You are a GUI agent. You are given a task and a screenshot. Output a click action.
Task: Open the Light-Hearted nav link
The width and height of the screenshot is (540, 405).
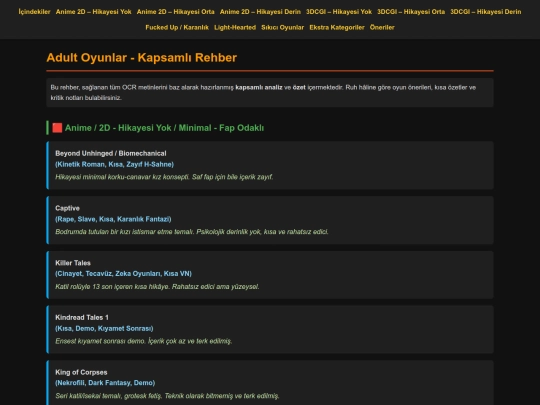point(235,28)
